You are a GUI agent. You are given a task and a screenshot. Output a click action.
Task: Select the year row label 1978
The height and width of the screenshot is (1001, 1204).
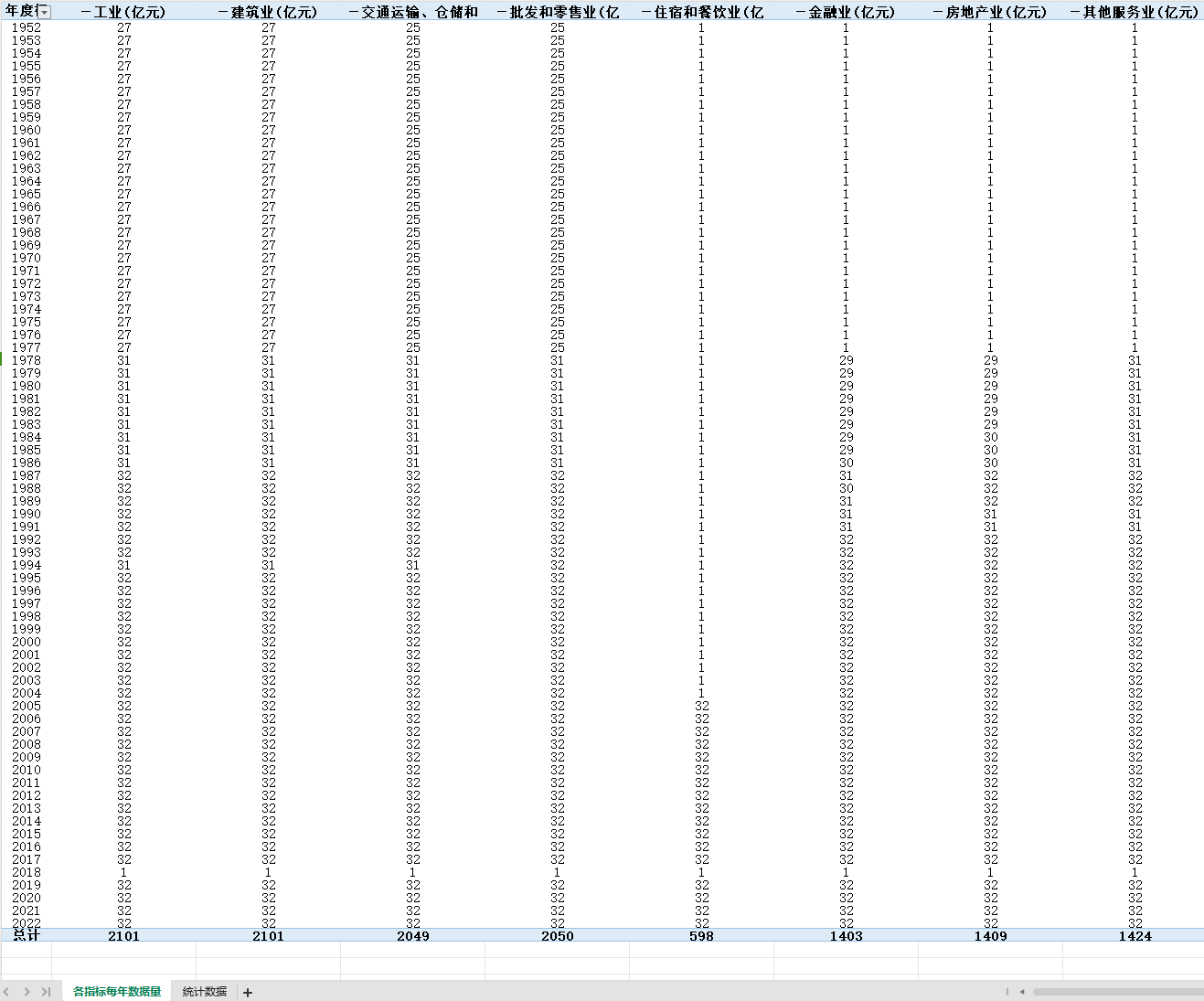pyautogui.click(x=27, y=360)
